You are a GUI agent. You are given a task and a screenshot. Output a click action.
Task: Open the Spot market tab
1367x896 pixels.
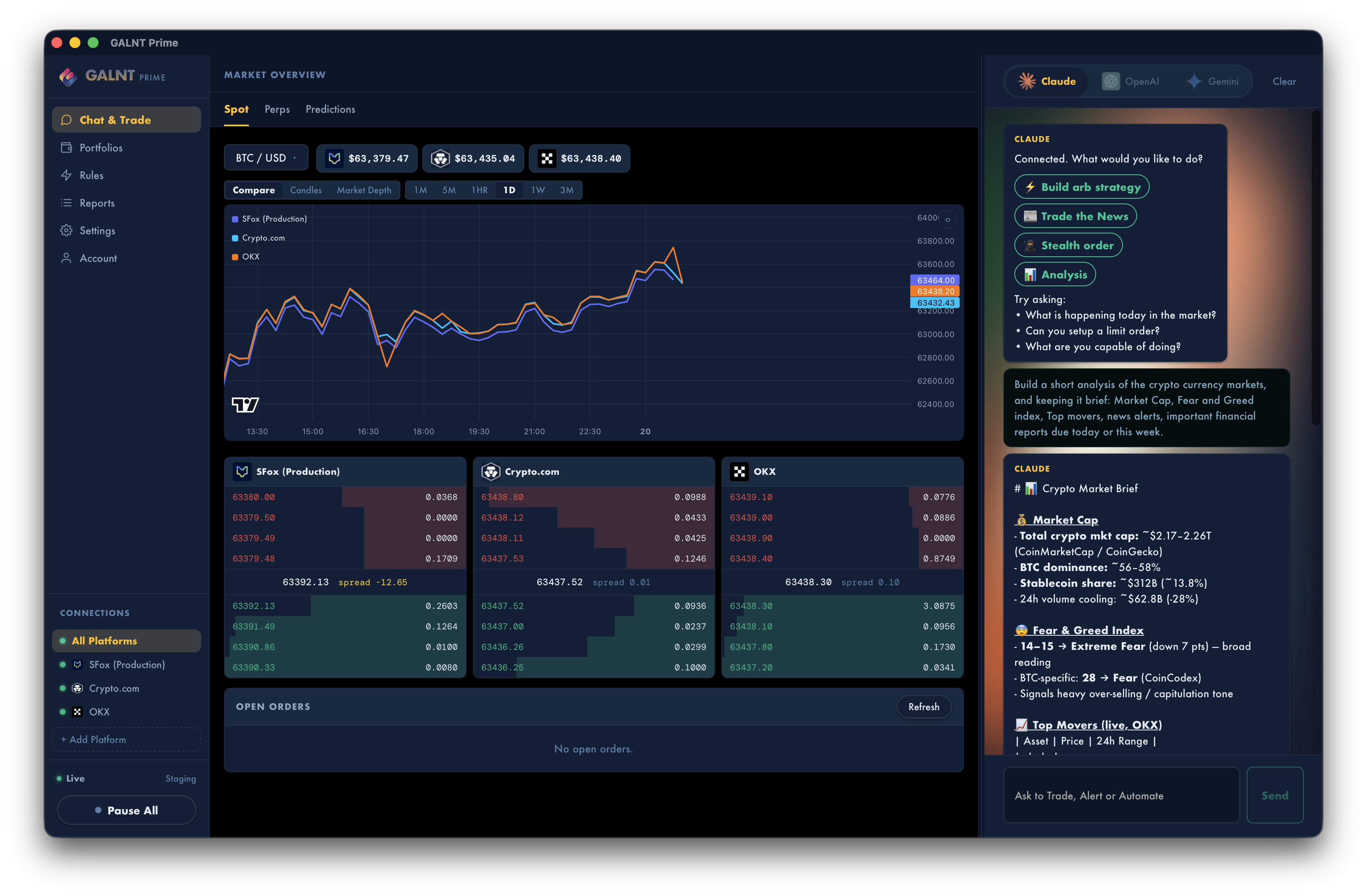(x=236, y=109)
